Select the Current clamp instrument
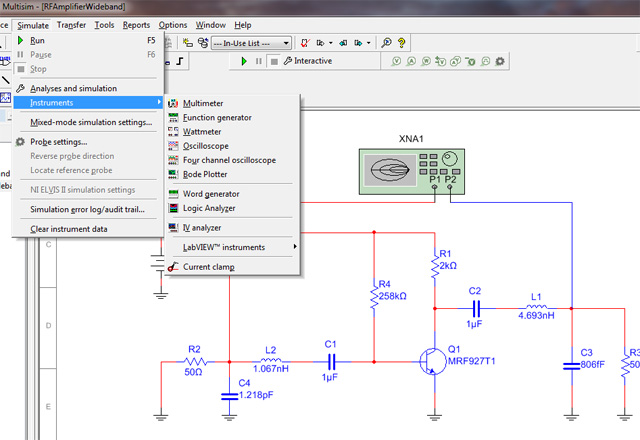640x440 pixels. pos(232,267)
